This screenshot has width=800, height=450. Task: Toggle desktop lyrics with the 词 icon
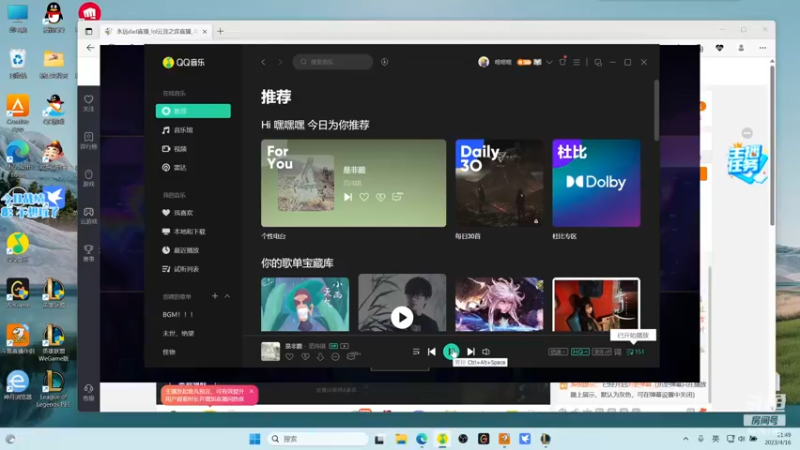[618, 352]
